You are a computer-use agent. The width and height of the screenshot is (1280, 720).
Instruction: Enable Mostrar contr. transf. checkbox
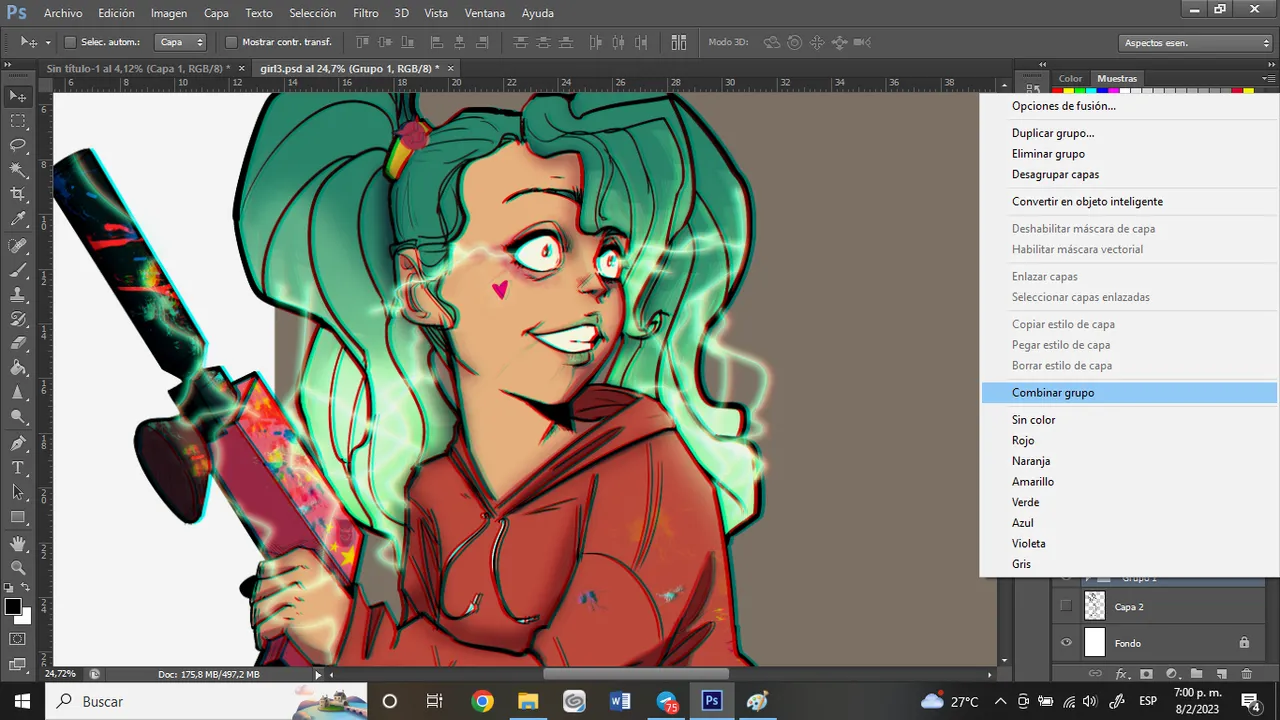[x=231, y=42]
